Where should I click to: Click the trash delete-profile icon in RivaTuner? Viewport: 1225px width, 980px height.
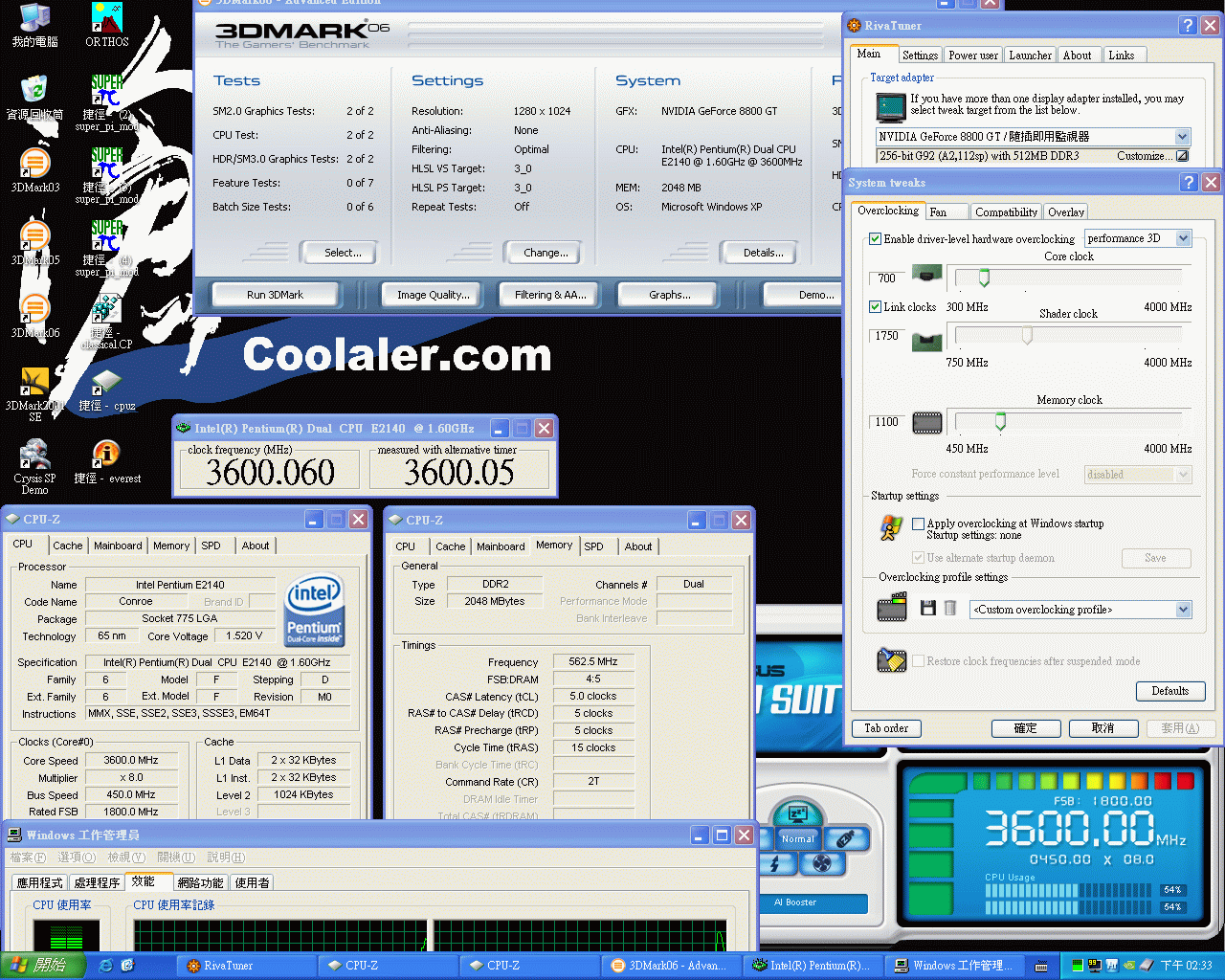950,609
